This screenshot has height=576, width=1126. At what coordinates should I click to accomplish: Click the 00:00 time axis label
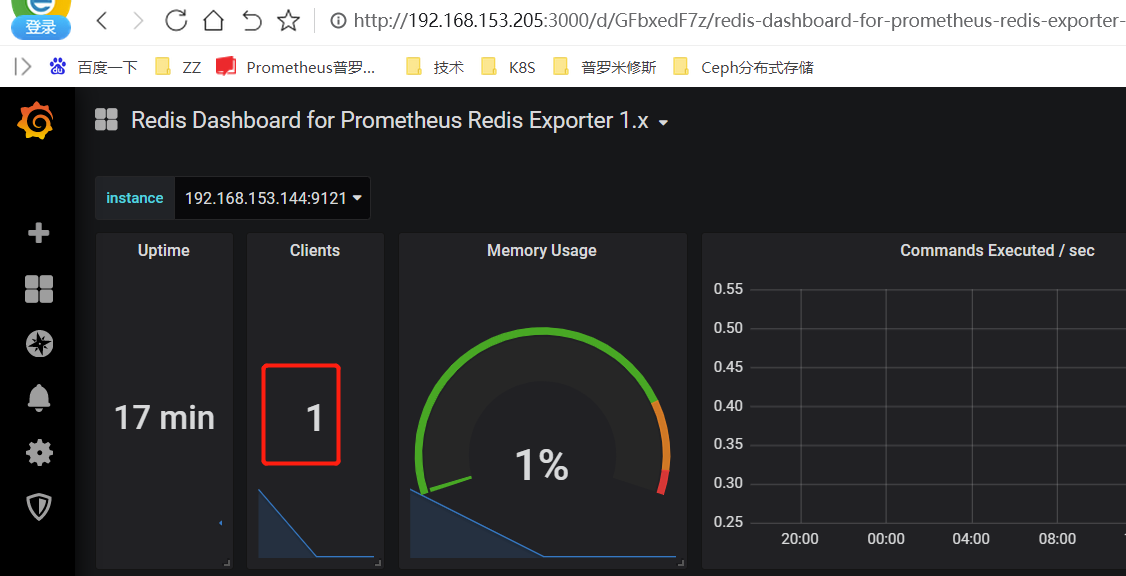885,539
